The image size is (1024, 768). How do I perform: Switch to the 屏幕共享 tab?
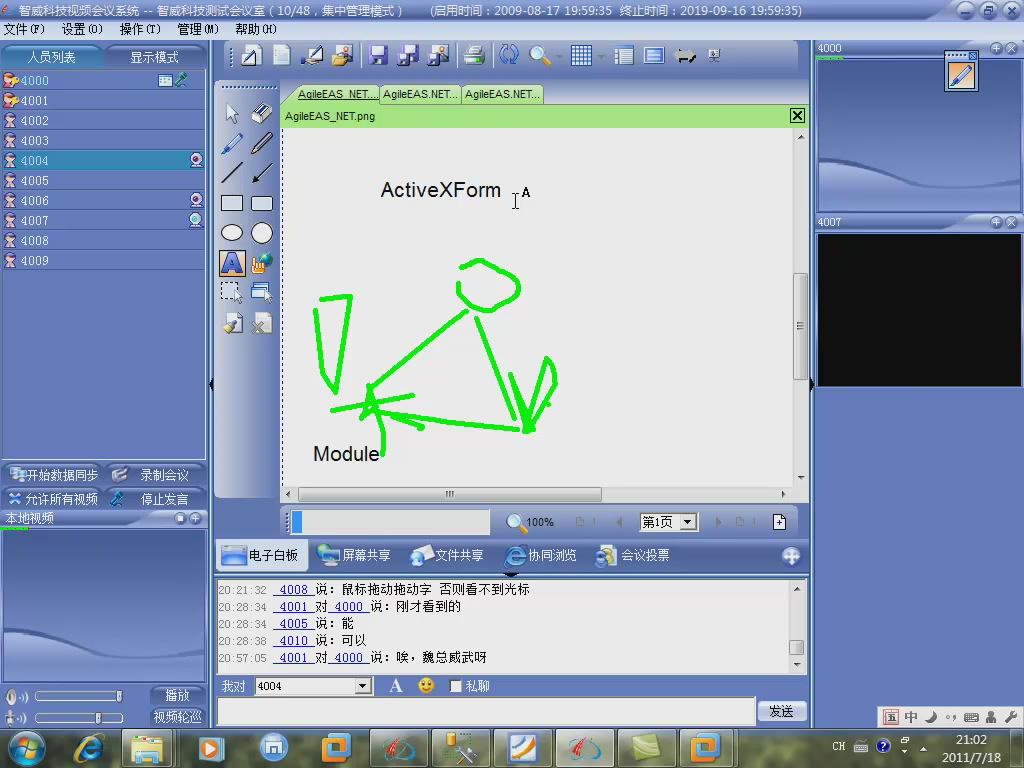(355, 555)
